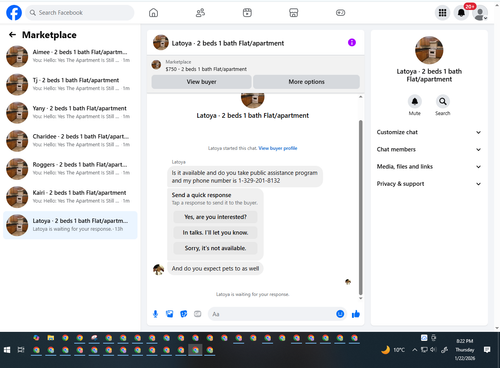Go back using Marketplace arrow
The height and width of the screenshot is (368, 500).
pos(12,35)
